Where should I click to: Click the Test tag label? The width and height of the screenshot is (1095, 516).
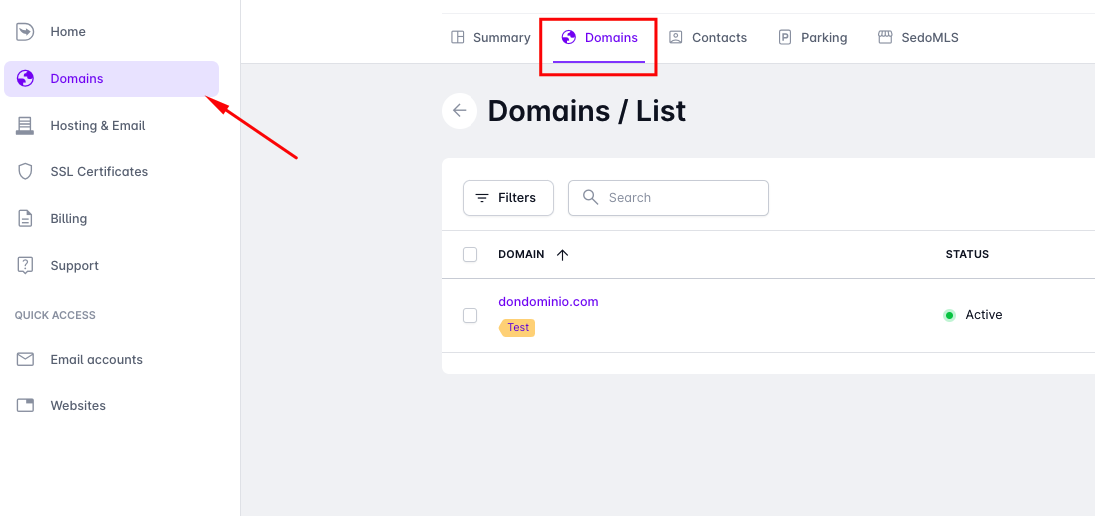518,328
